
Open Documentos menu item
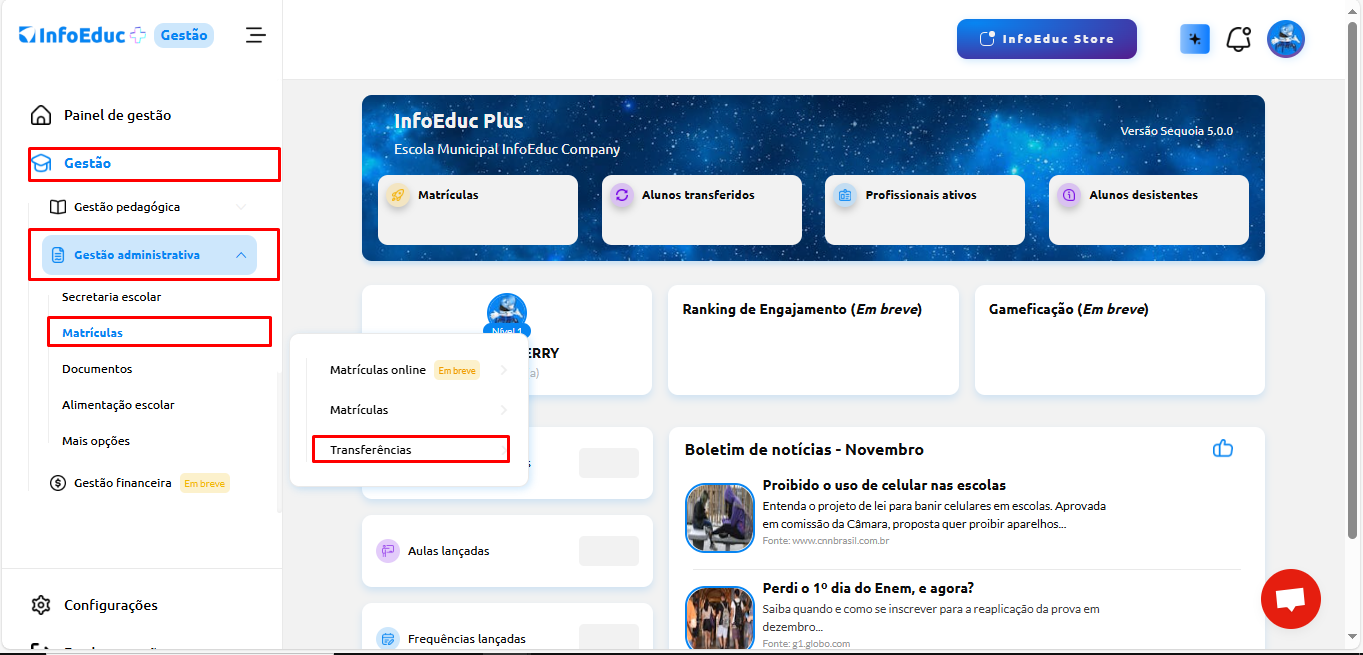tap(97, 369)
